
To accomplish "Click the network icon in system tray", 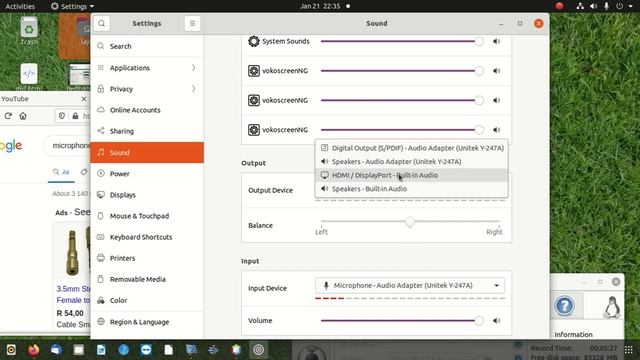I will [580, 6].
